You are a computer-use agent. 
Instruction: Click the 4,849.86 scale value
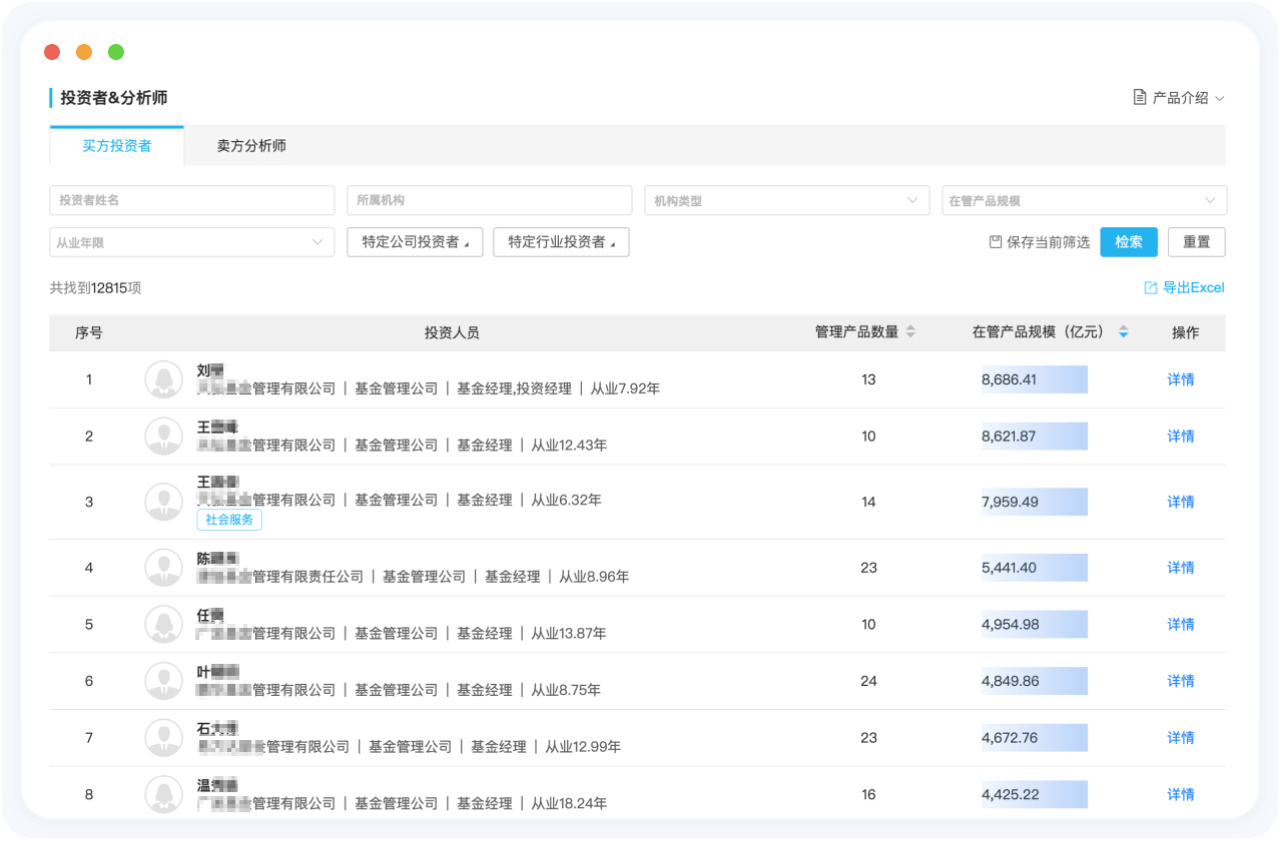[x=1010, y=681]
